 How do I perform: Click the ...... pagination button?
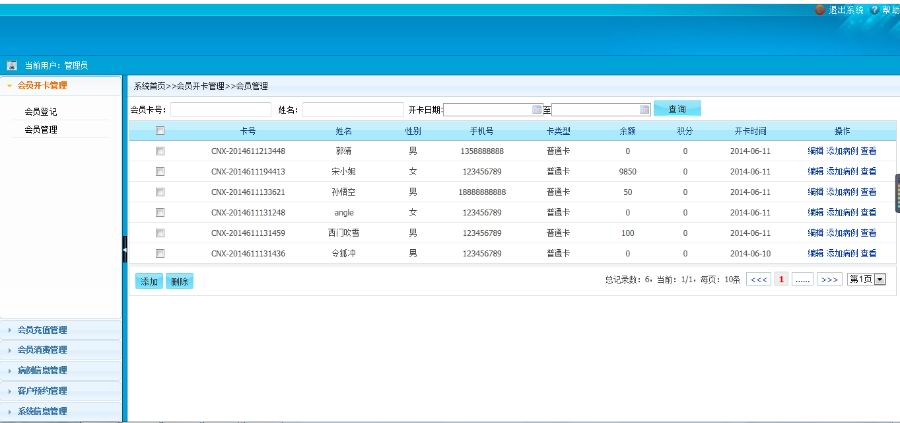click(x=802, y=280)
